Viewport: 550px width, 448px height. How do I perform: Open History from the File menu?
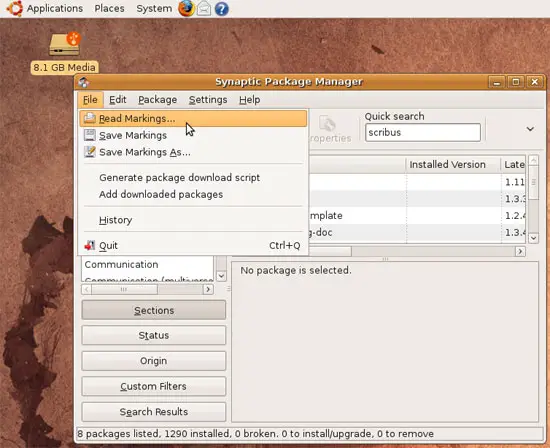coord(193,220)
